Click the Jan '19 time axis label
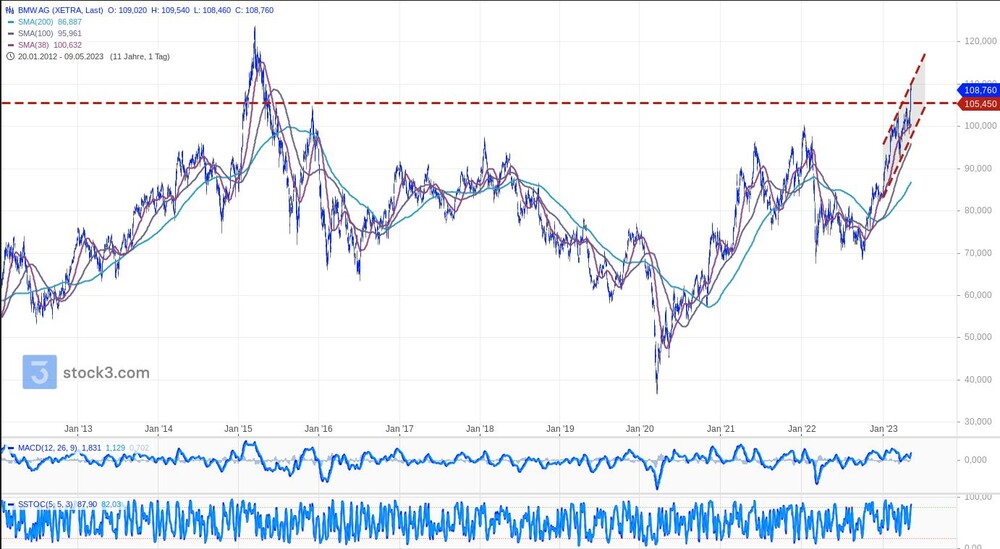 (x=561, y=428)
